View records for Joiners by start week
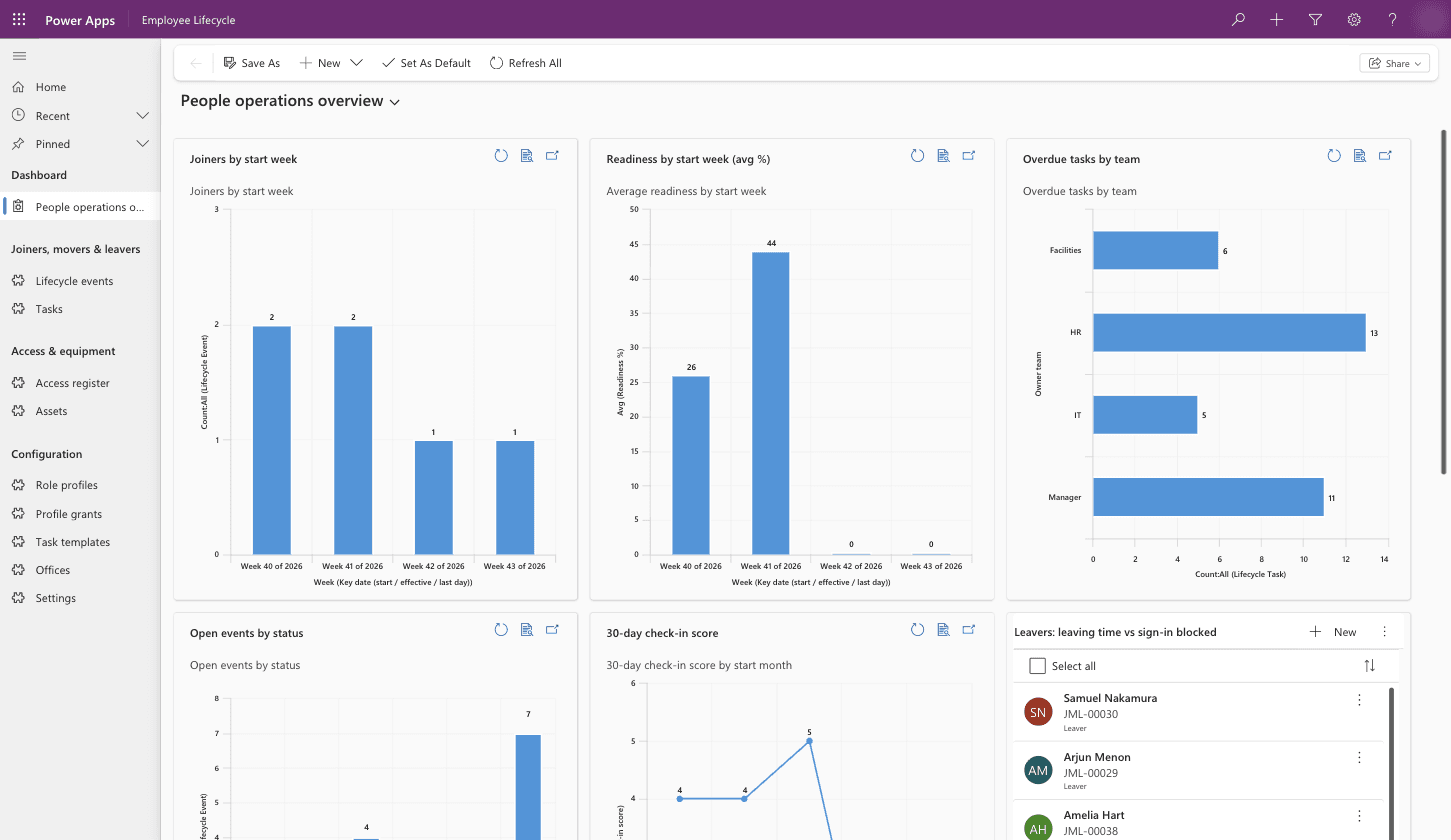This screenshot has height=840, width=1451. pyautogui.click(x=527, y=156)
